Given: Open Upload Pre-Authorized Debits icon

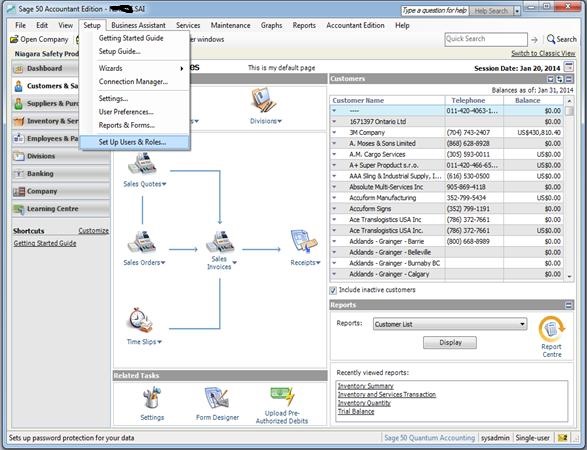Looking at the screenshot, I should (282, 396).
